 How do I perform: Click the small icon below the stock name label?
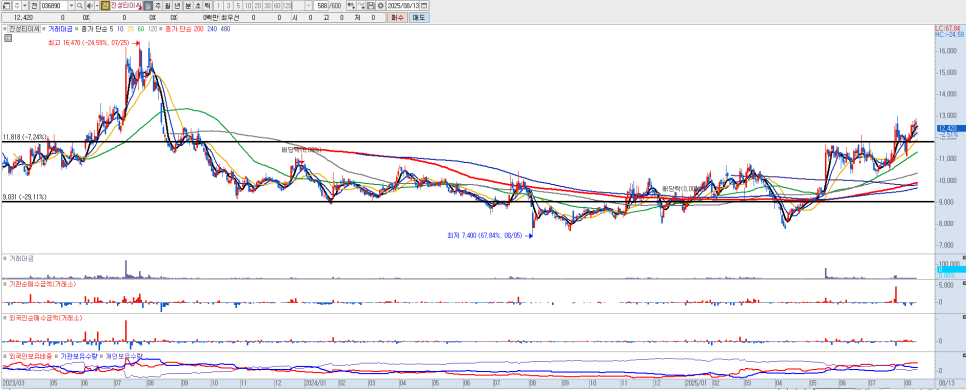[7, 38]
